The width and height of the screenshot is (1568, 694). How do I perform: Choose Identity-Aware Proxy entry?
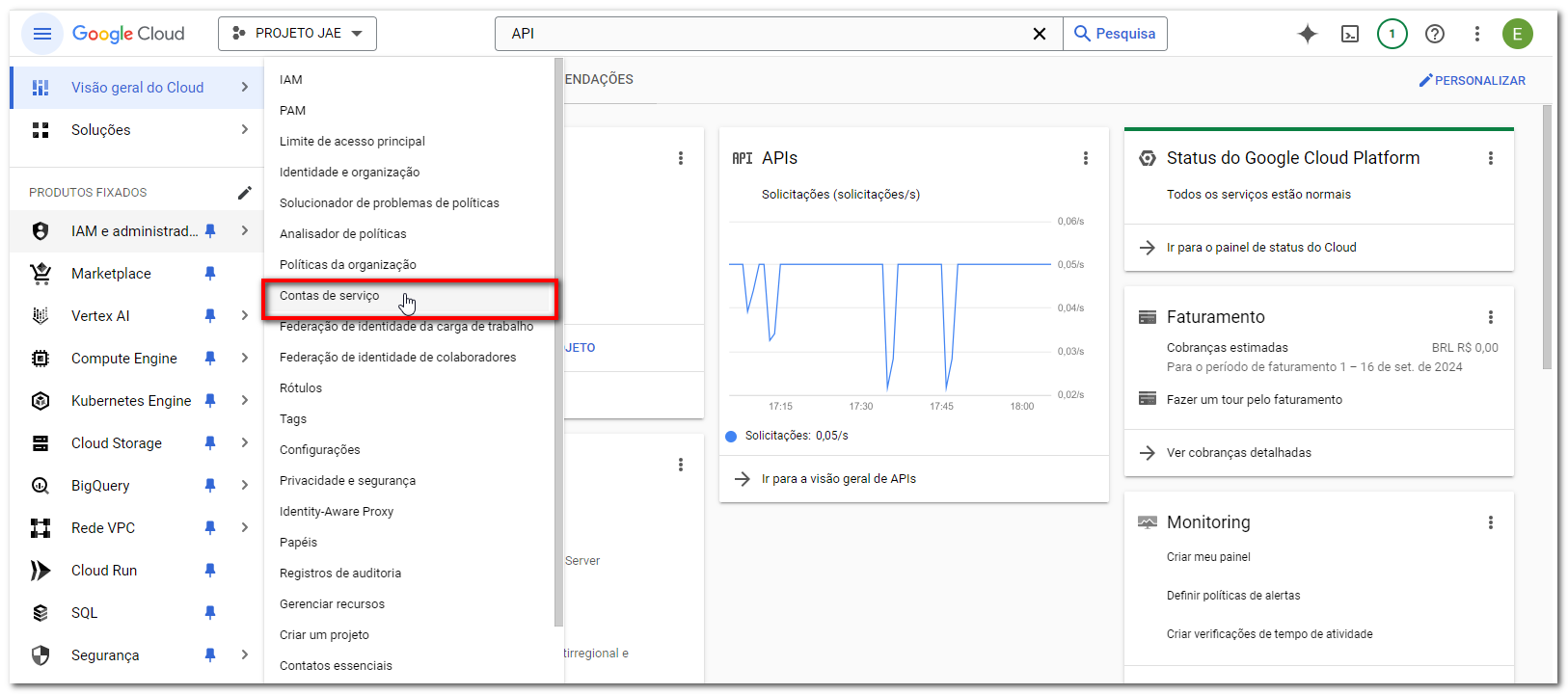pyautogui.click(x=410, y=512)
